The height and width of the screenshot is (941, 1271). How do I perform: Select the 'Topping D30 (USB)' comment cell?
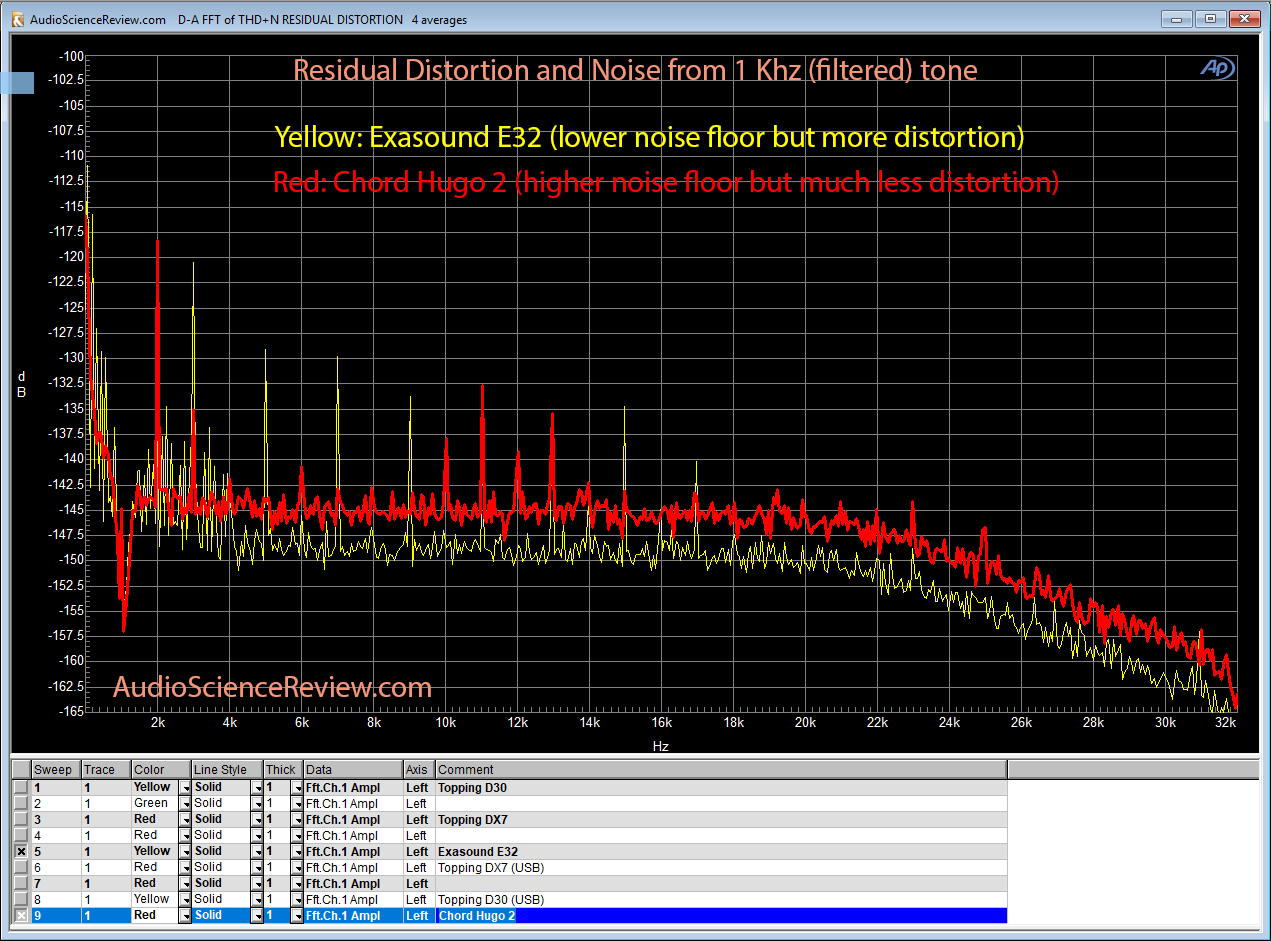coord(721,899)
